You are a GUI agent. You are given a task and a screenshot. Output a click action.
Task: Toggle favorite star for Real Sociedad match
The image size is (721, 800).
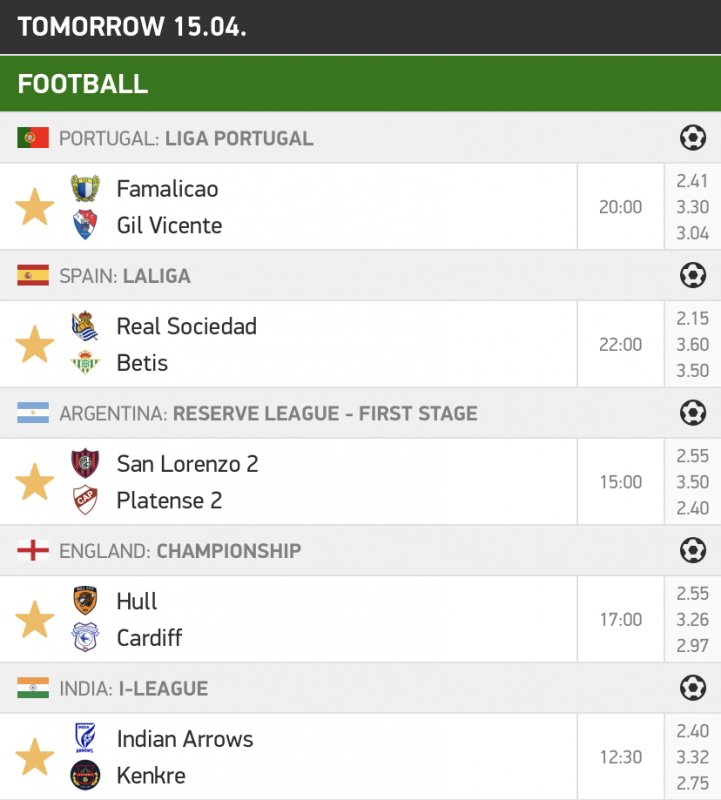pyautogui.click(x=35, y=344)
